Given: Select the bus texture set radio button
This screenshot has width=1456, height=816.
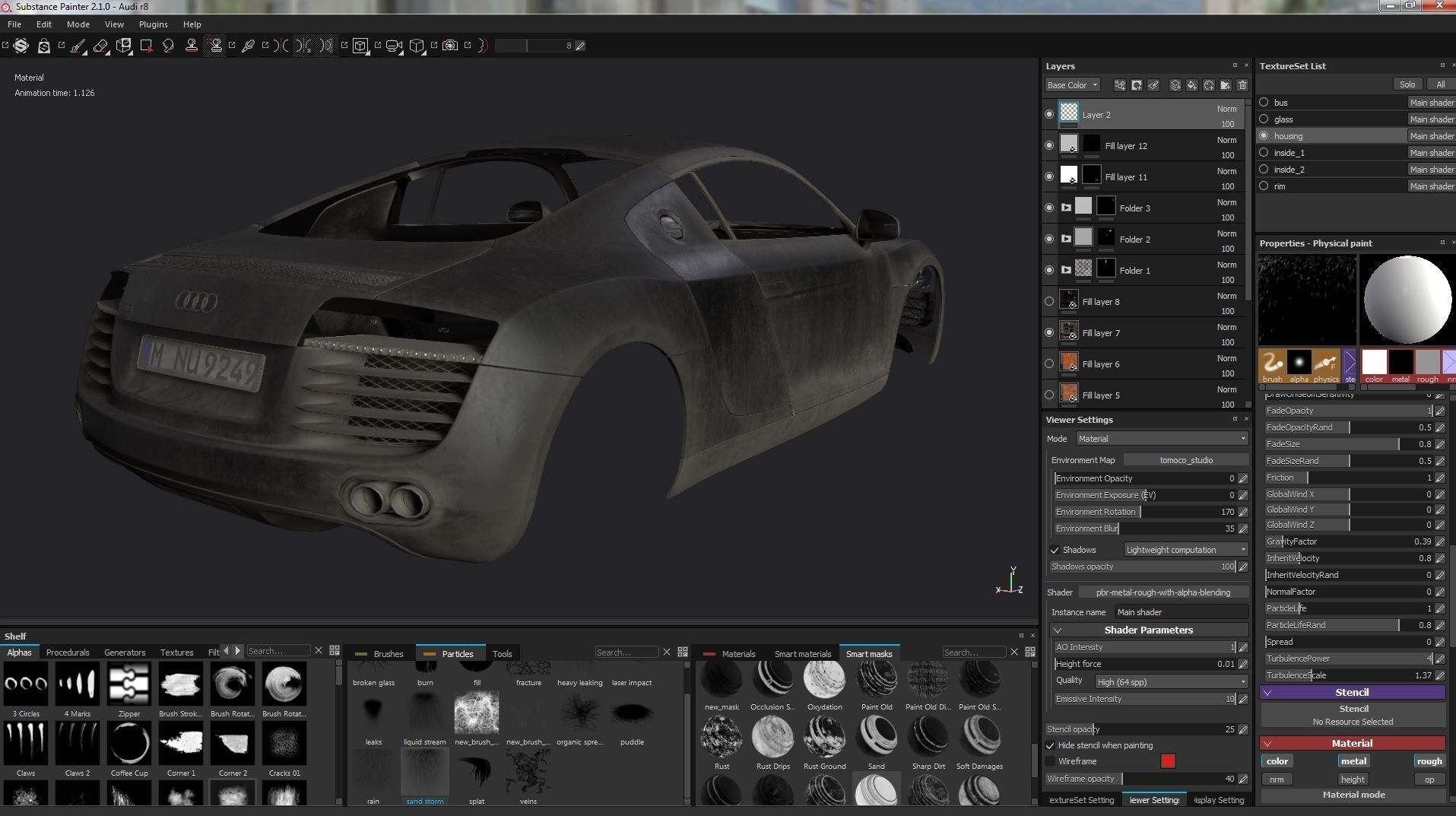Looking at the screenshot, I should point(1264,102).
